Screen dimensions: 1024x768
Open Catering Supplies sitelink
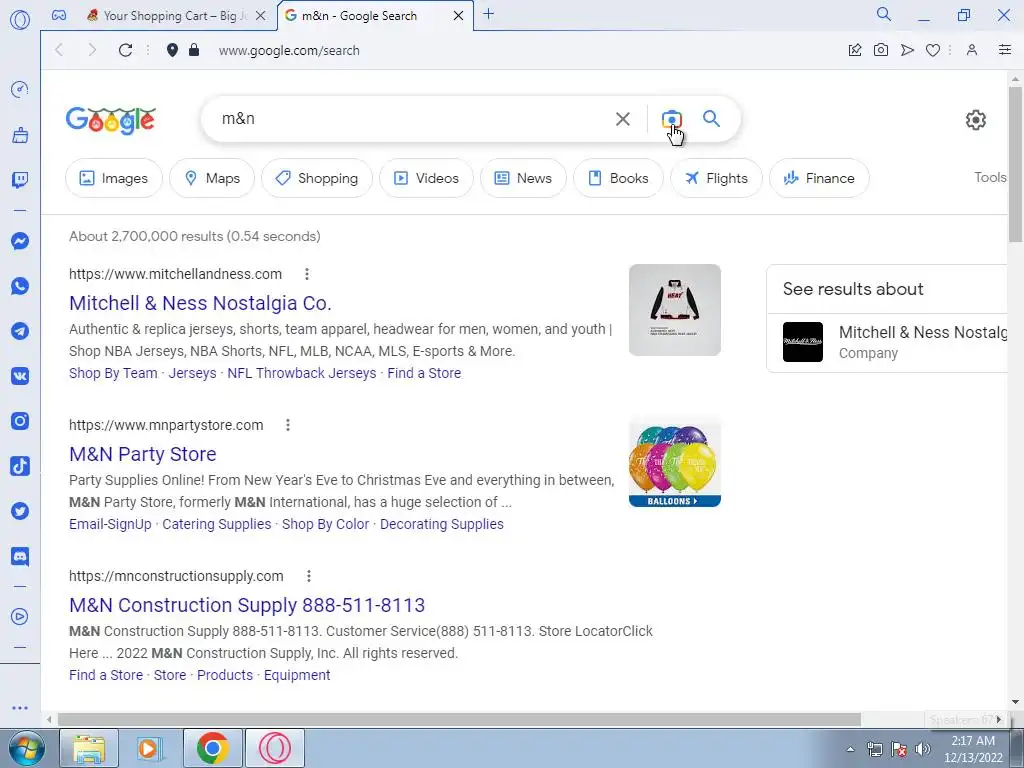coord(217,524)
